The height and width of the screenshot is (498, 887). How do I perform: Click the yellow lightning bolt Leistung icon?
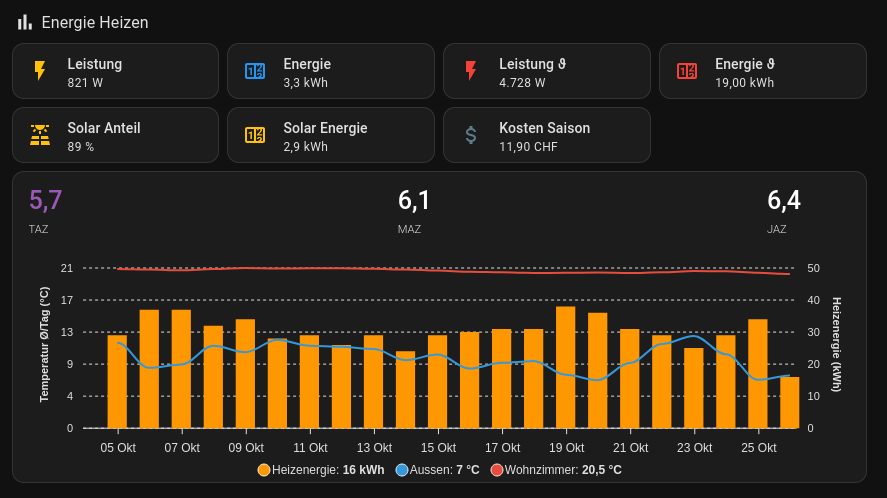pos(40,71)
